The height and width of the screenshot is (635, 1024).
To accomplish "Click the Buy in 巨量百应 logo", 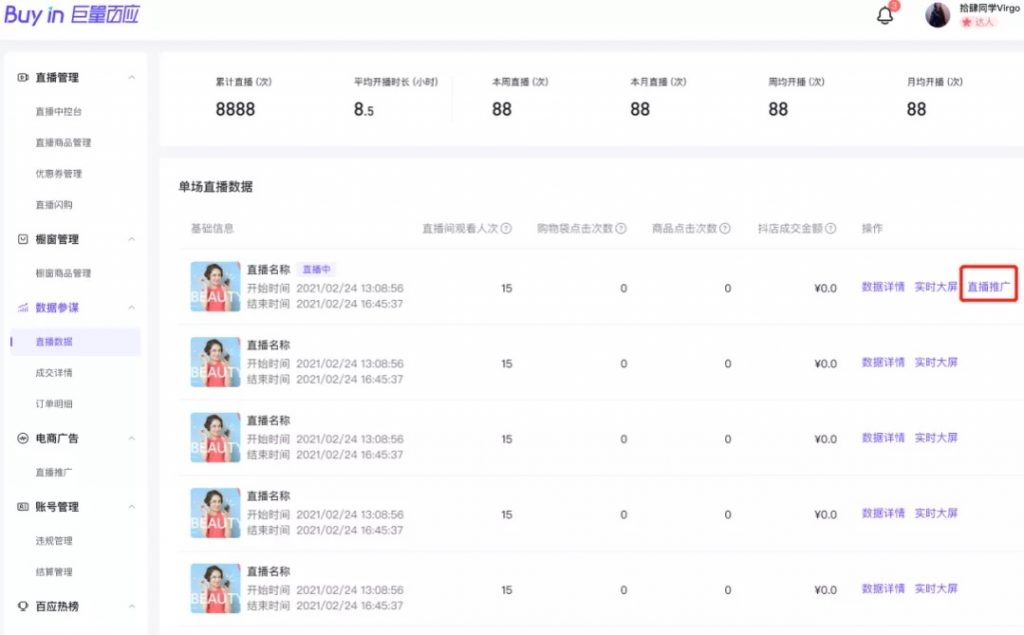I will (72, 15).
